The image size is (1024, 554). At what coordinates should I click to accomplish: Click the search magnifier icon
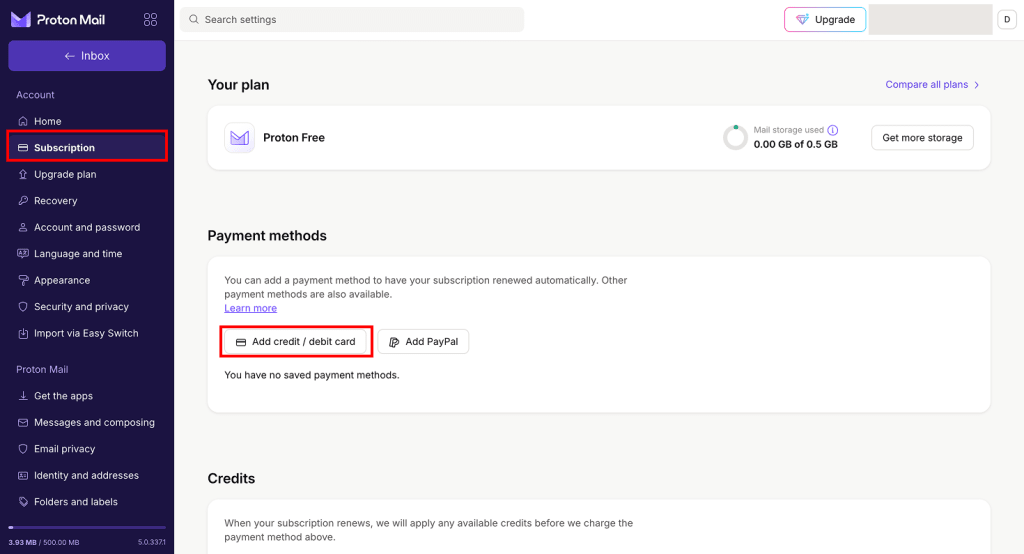click(x=194, y=20)
